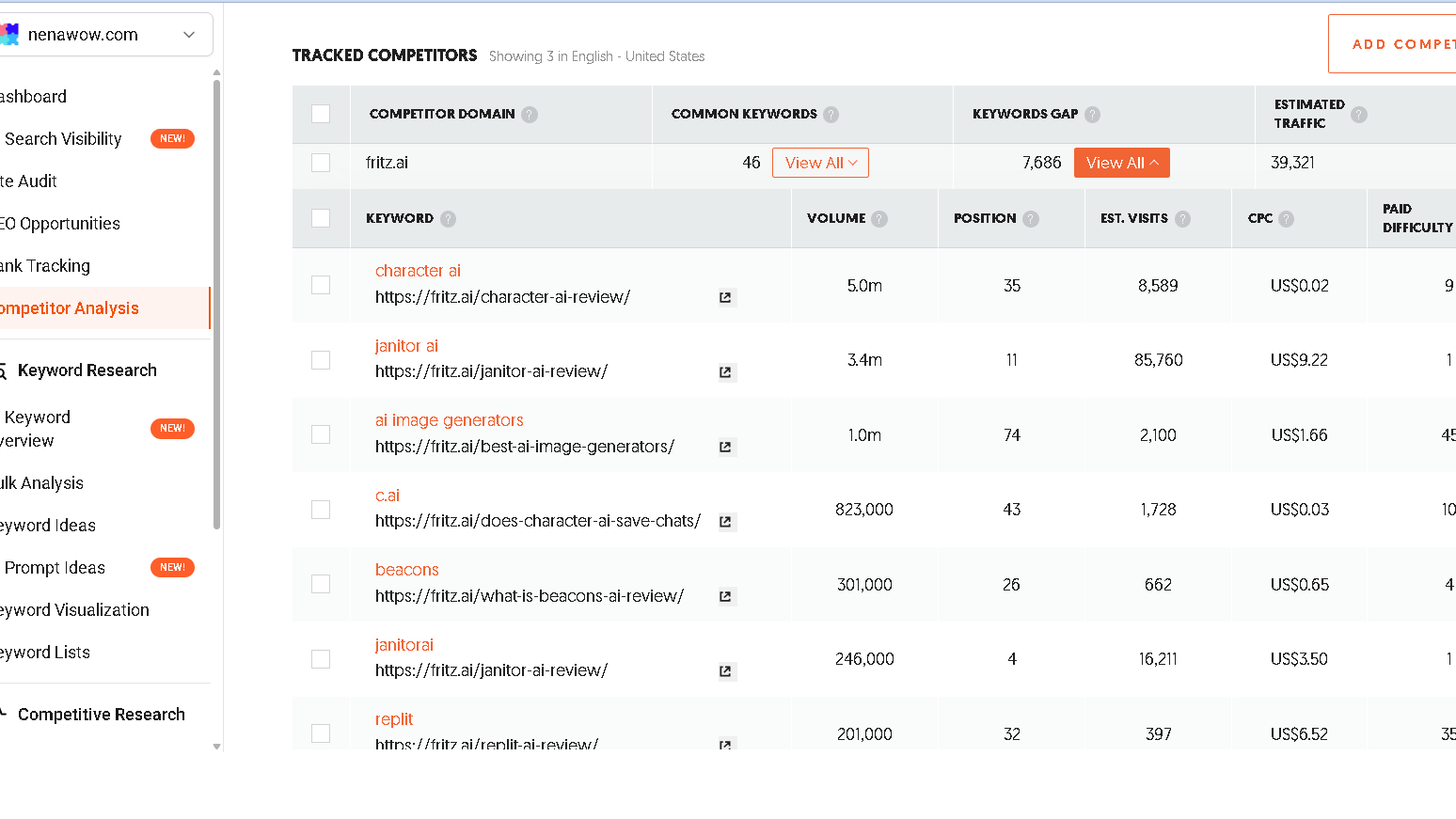Click the Keyword Research magnifier icon
Image resolution: width=1456 pixels, height=819 pixels.
point(3,370)
